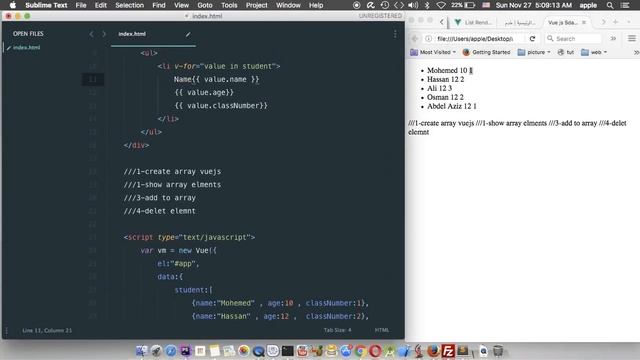Click the input source flag in menu bar

tap(486, 5)
